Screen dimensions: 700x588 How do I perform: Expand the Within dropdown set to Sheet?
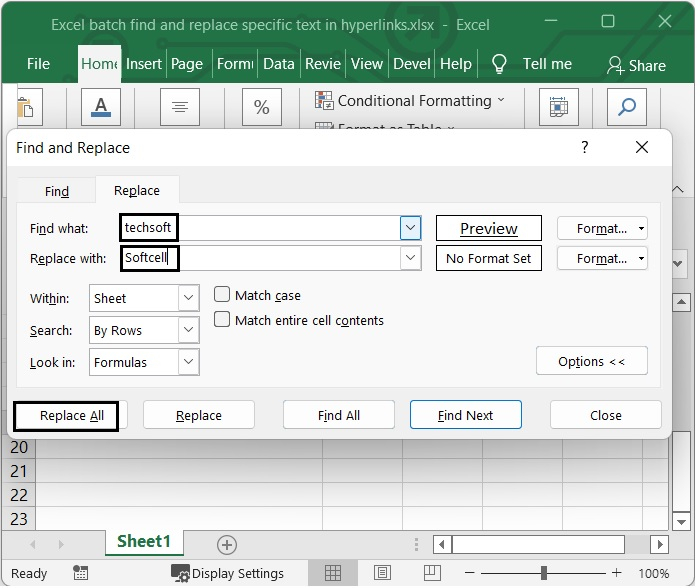click(x=188, y=298)
